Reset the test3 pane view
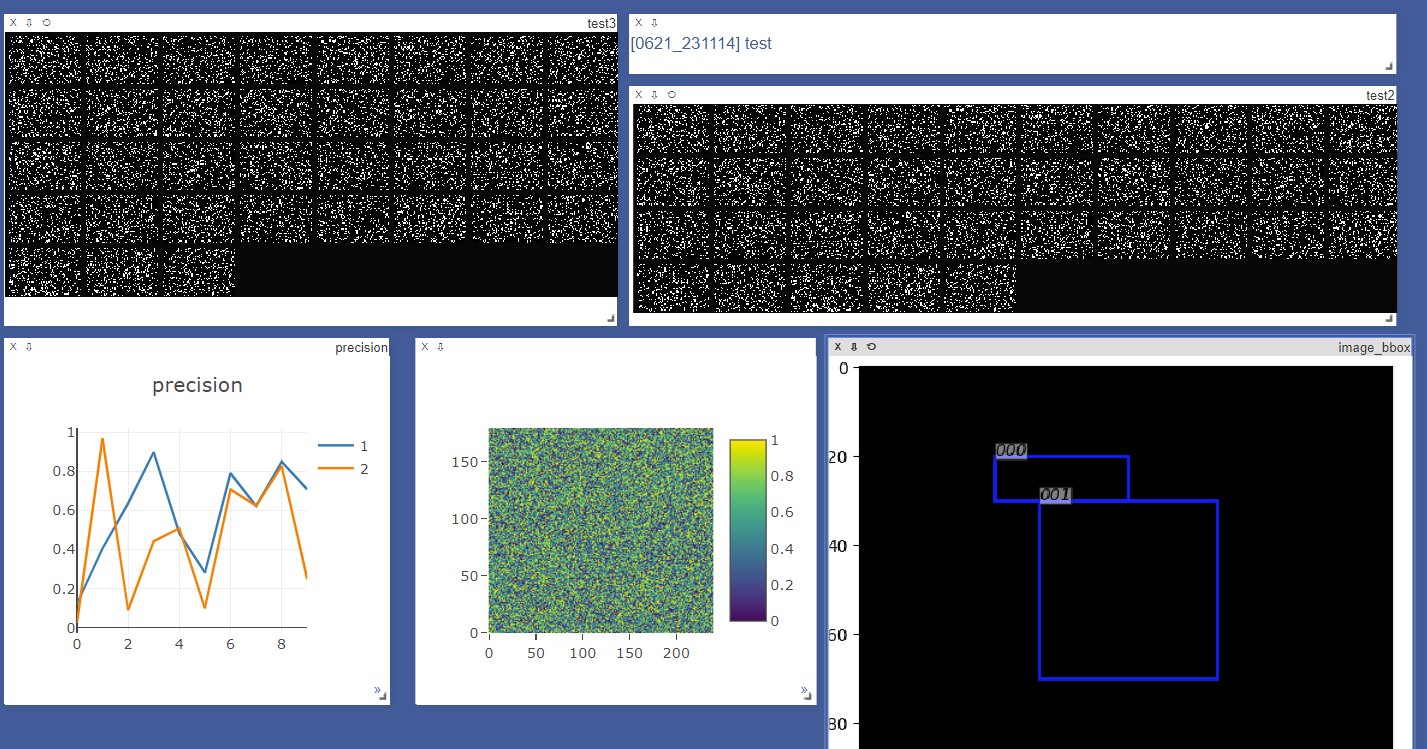This screenshot has width=1427, height=749. [46, 22]
